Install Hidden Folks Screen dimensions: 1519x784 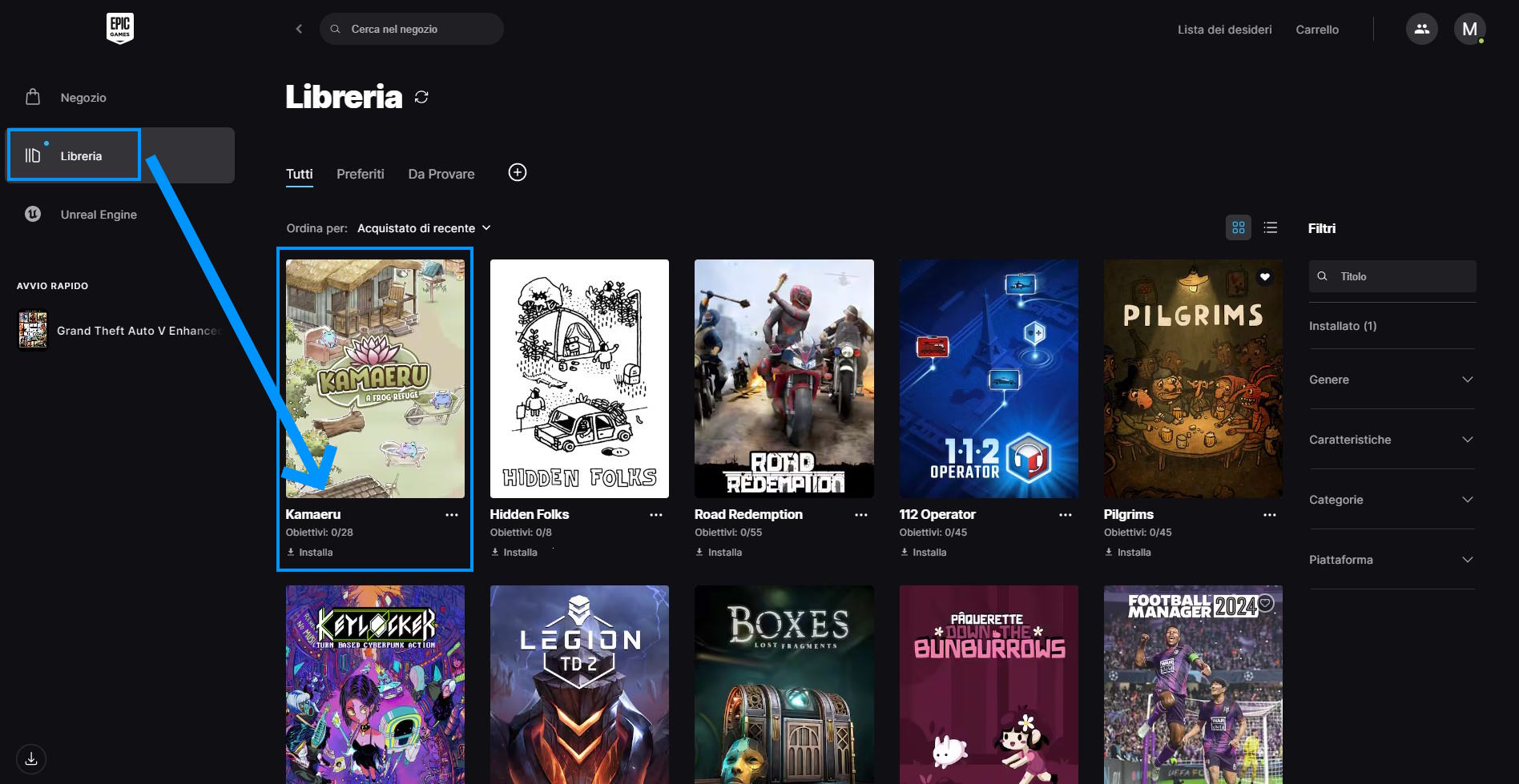pos(514,553)
